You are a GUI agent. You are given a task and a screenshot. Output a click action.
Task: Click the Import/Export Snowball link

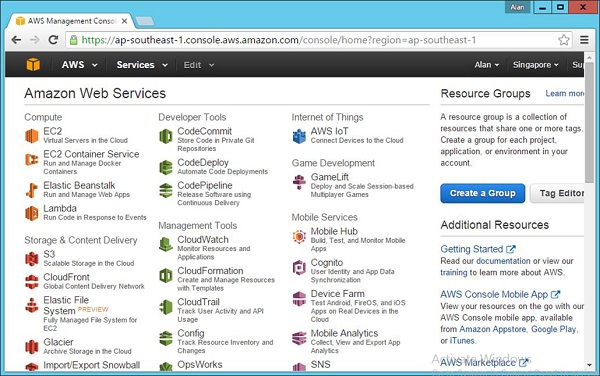(91, 365)
